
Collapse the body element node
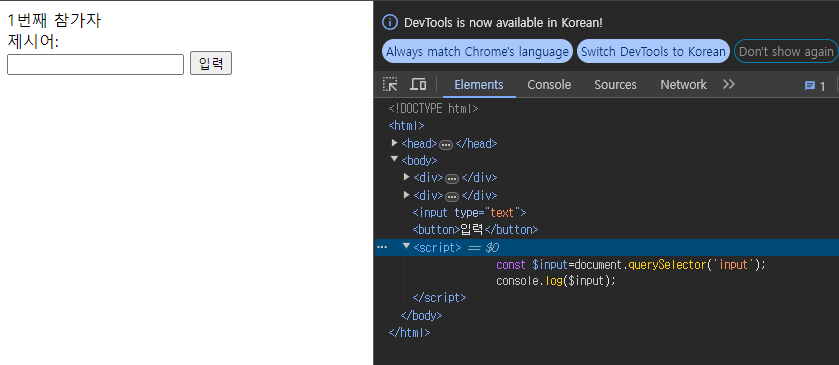(x=395, y=159)
